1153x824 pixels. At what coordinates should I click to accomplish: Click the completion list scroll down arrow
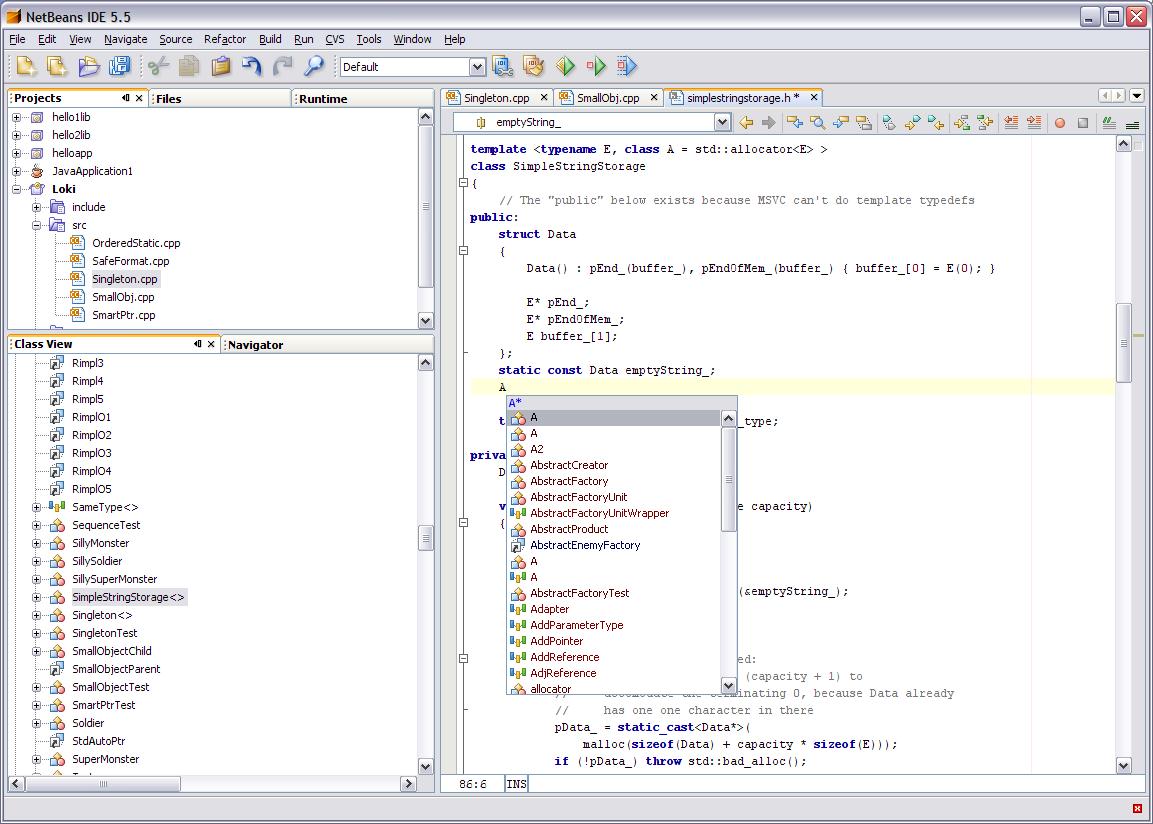[x=728, y=685]
